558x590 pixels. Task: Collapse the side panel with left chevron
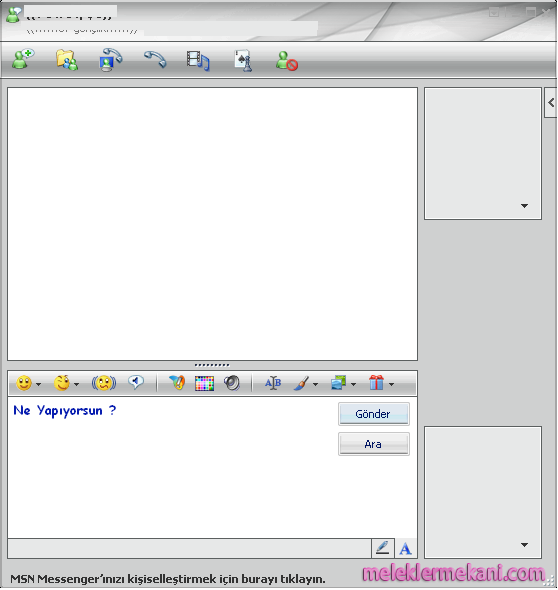coord(551,102)
